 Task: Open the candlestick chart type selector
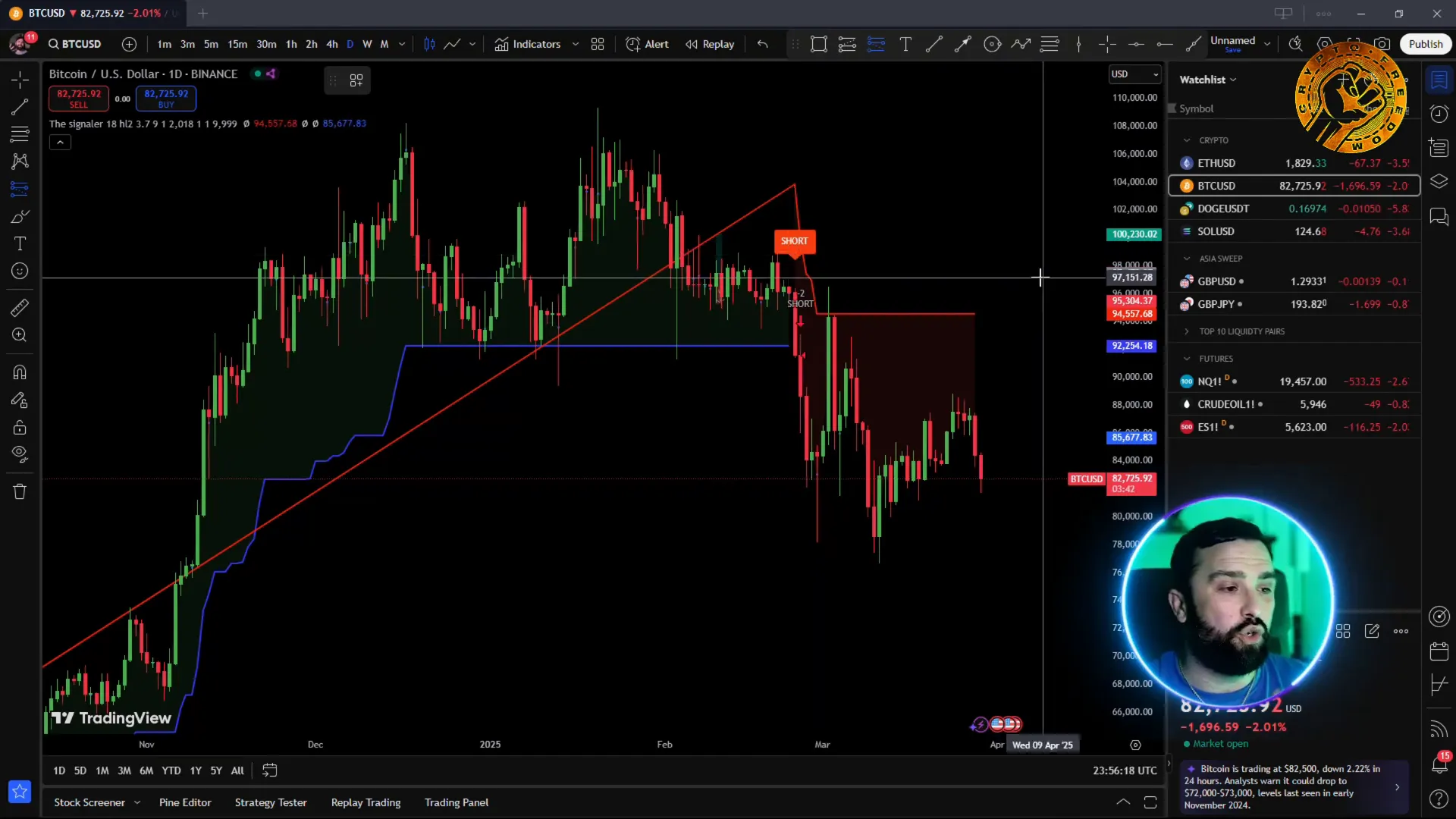pos(429,44)
